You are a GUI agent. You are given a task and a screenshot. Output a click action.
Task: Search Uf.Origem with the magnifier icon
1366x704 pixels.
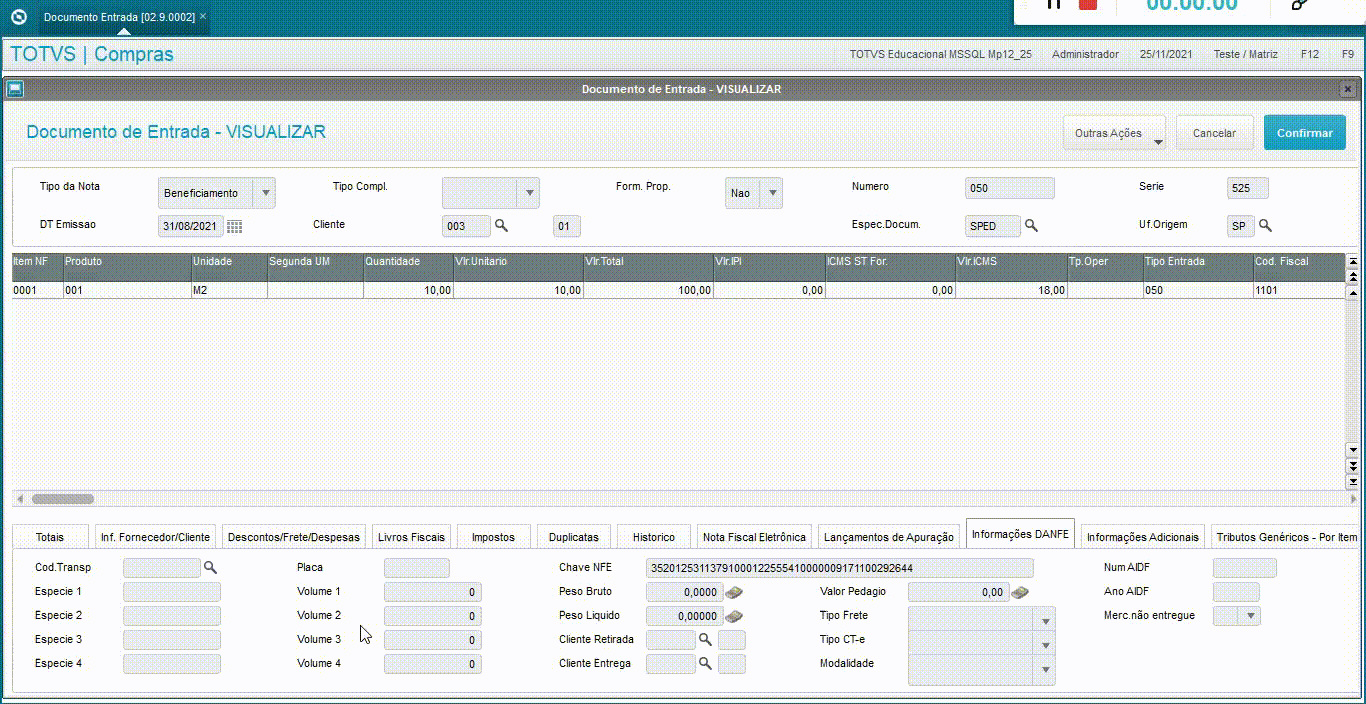tap(1265, 226)
